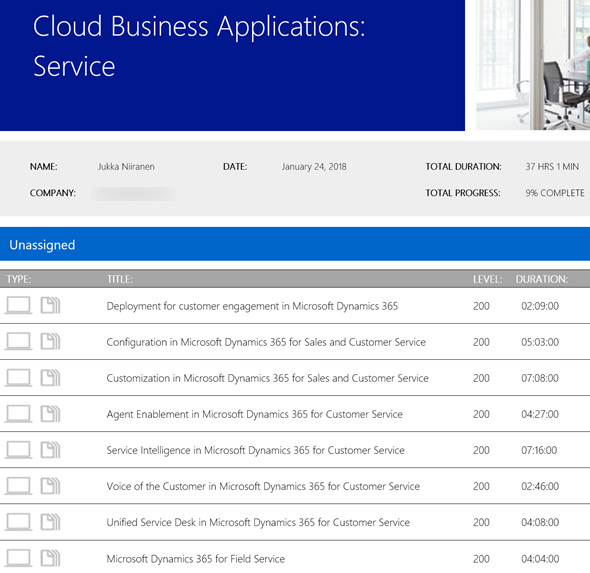Image resolution: width=590 pixels, height=573 pixels.
Task: Click duration 02:09:00 in Deployment row
Action: (x=540, y=306)
